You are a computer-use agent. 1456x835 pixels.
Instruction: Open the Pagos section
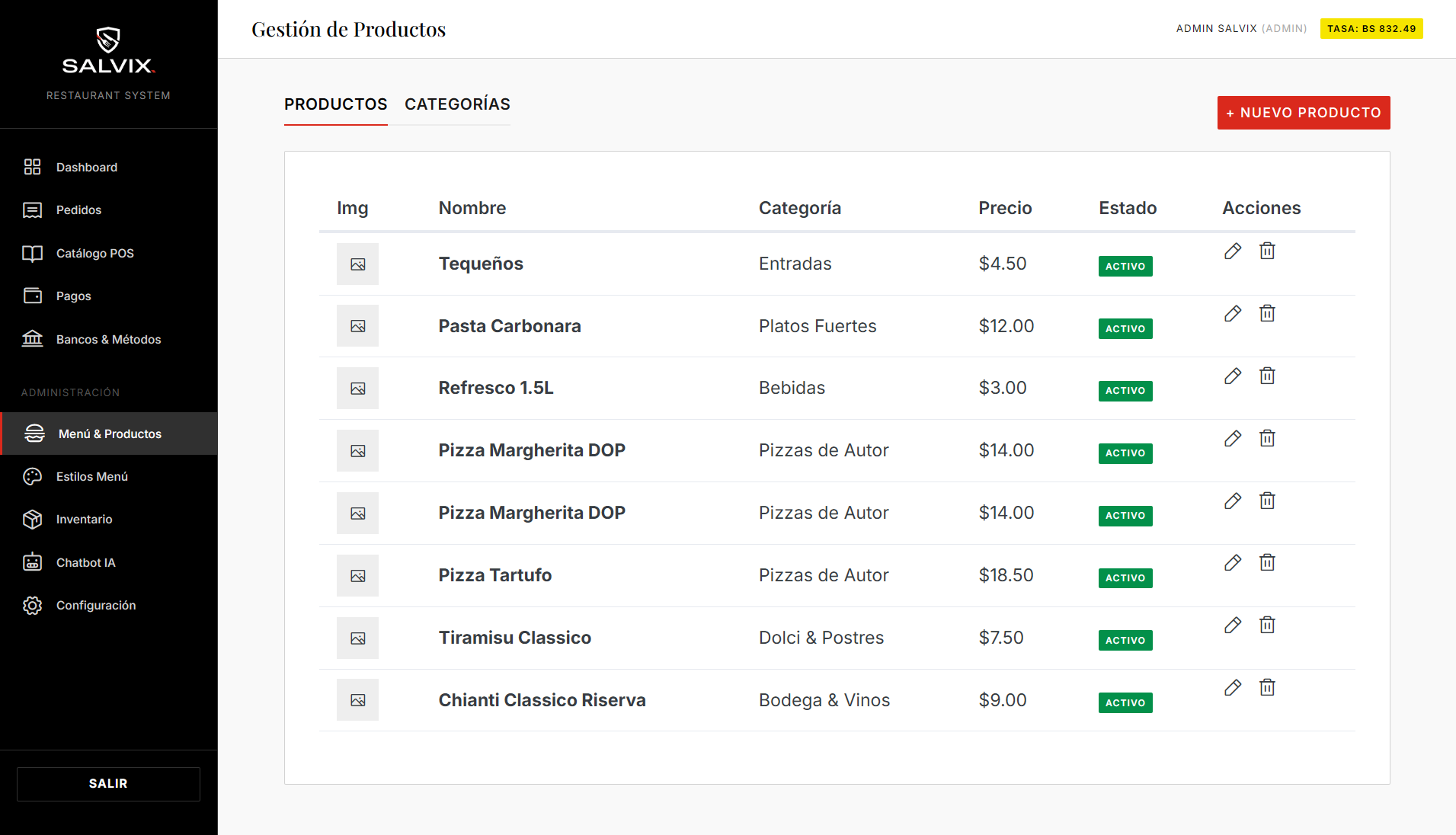coord(108,296)
